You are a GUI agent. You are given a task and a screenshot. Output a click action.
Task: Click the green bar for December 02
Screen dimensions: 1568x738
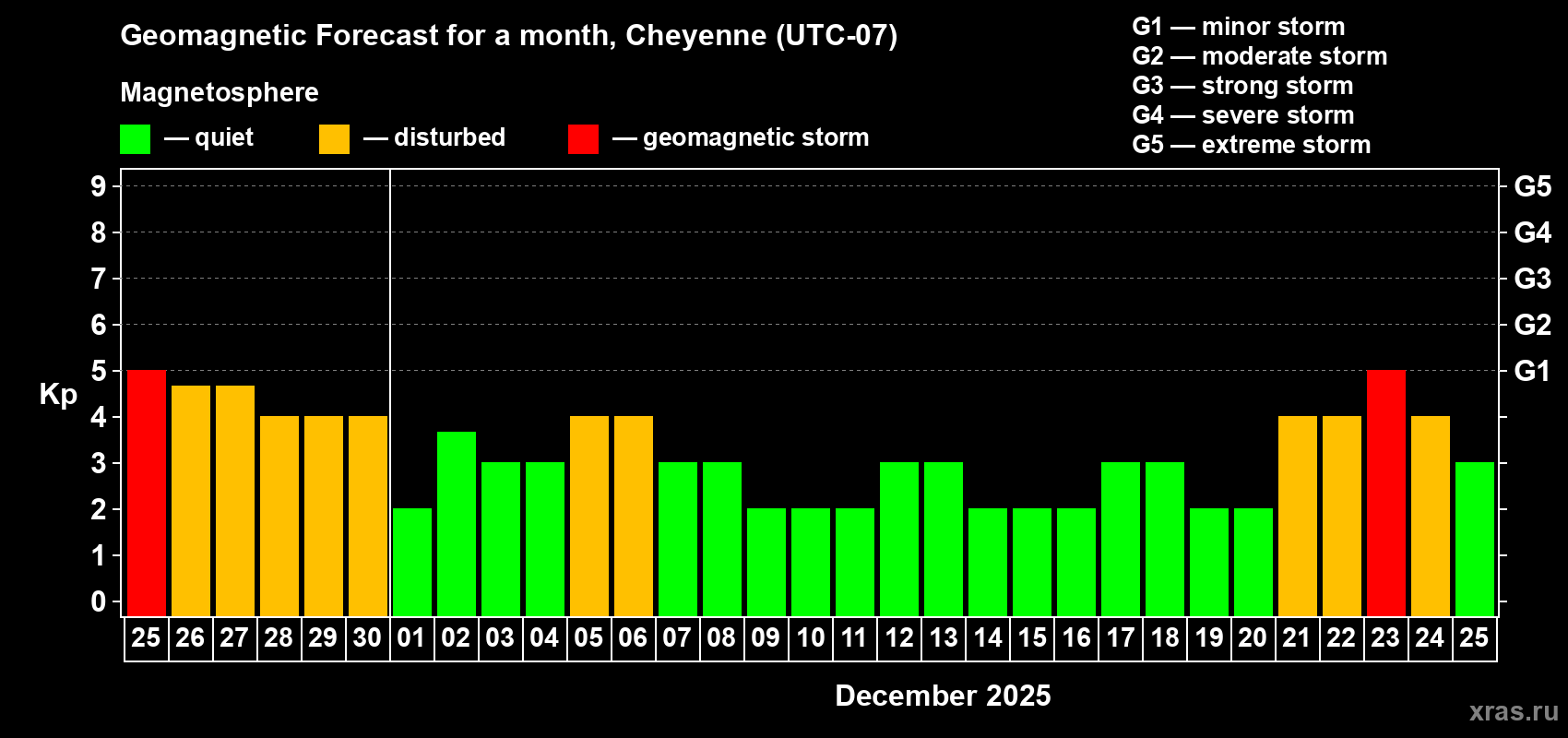[457, 524]
